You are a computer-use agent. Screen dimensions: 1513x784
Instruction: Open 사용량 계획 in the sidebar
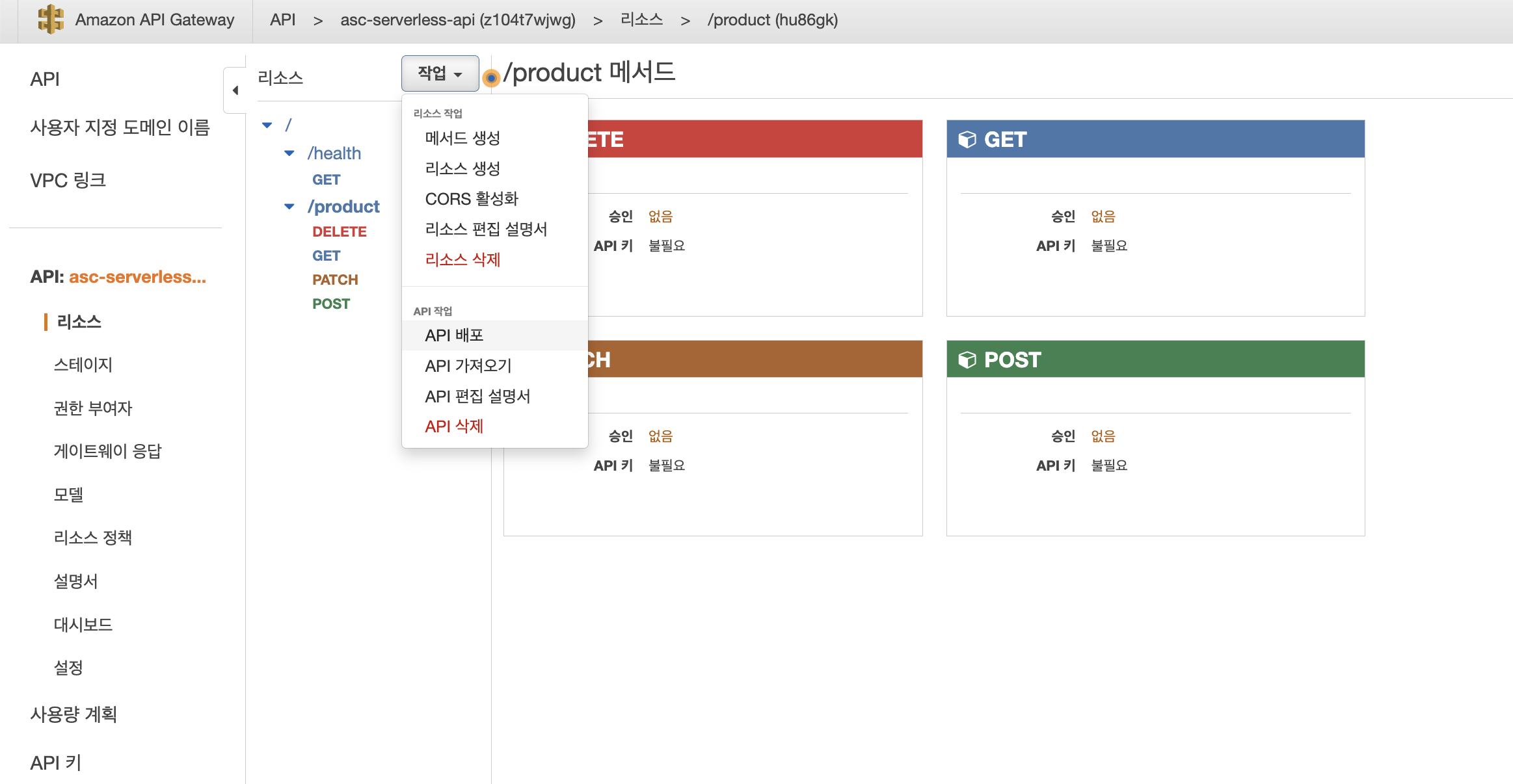(74, 714)
